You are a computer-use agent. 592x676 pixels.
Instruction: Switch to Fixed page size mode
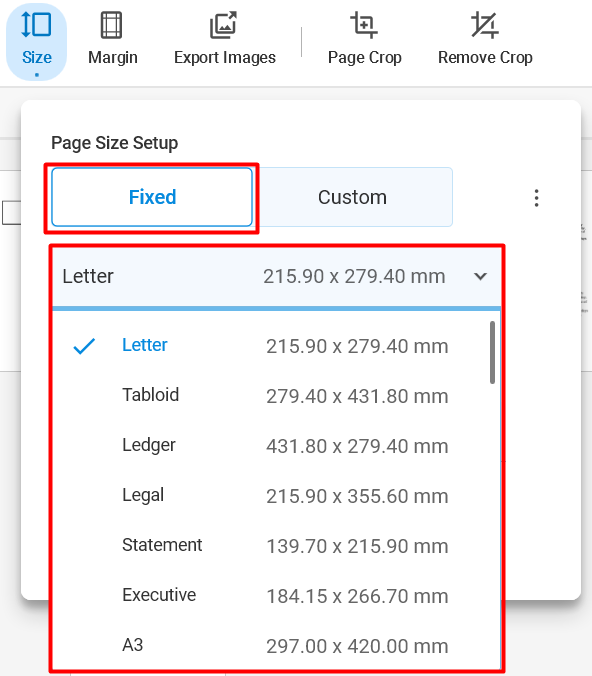[x=152, y=197]
